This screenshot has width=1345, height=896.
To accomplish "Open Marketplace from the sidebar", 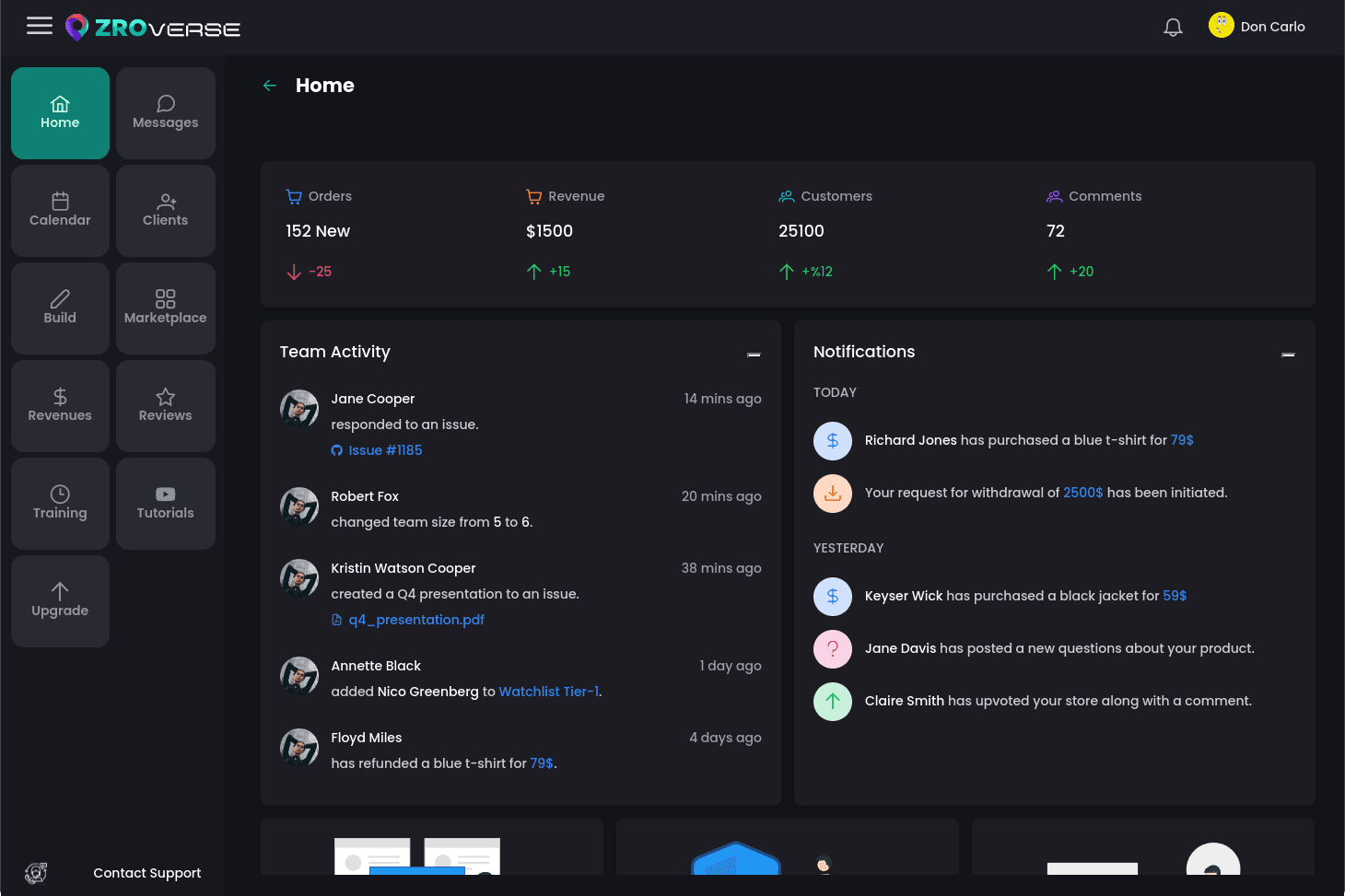I will [x=166, y=308].
